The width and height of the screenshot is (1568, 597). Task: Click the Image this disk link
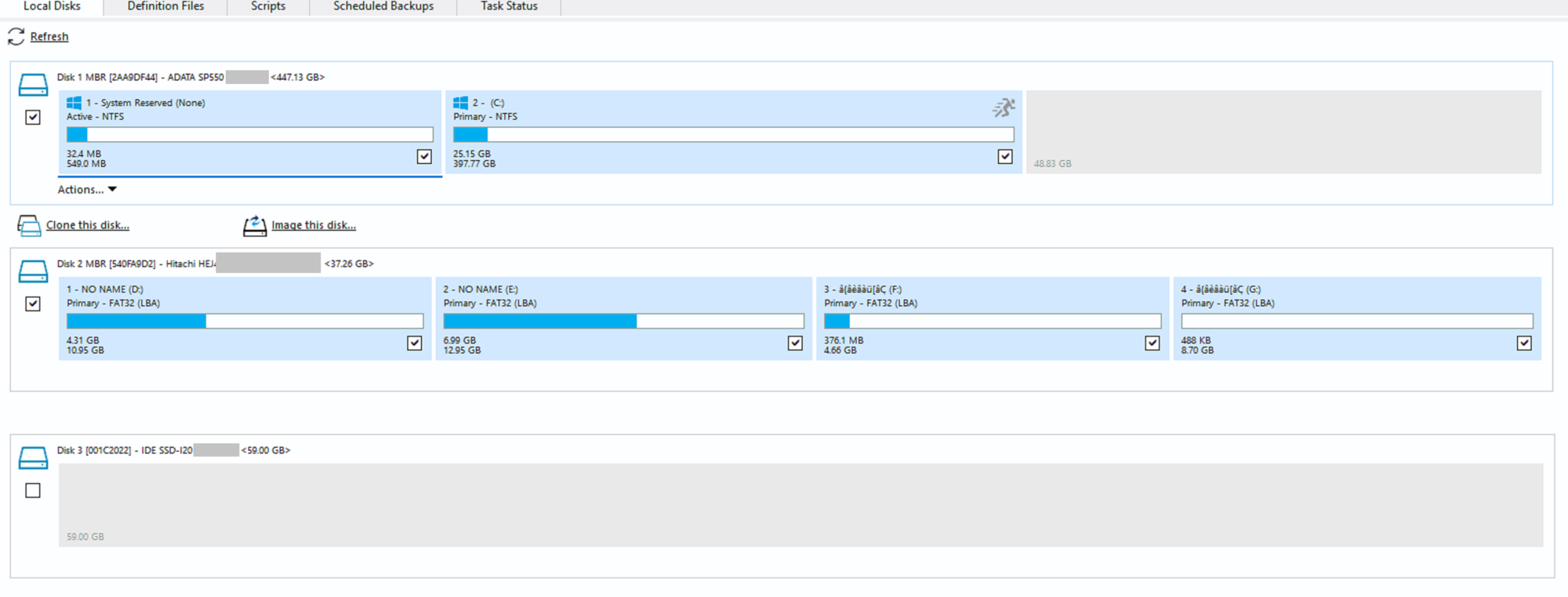[x=314, y=226]
